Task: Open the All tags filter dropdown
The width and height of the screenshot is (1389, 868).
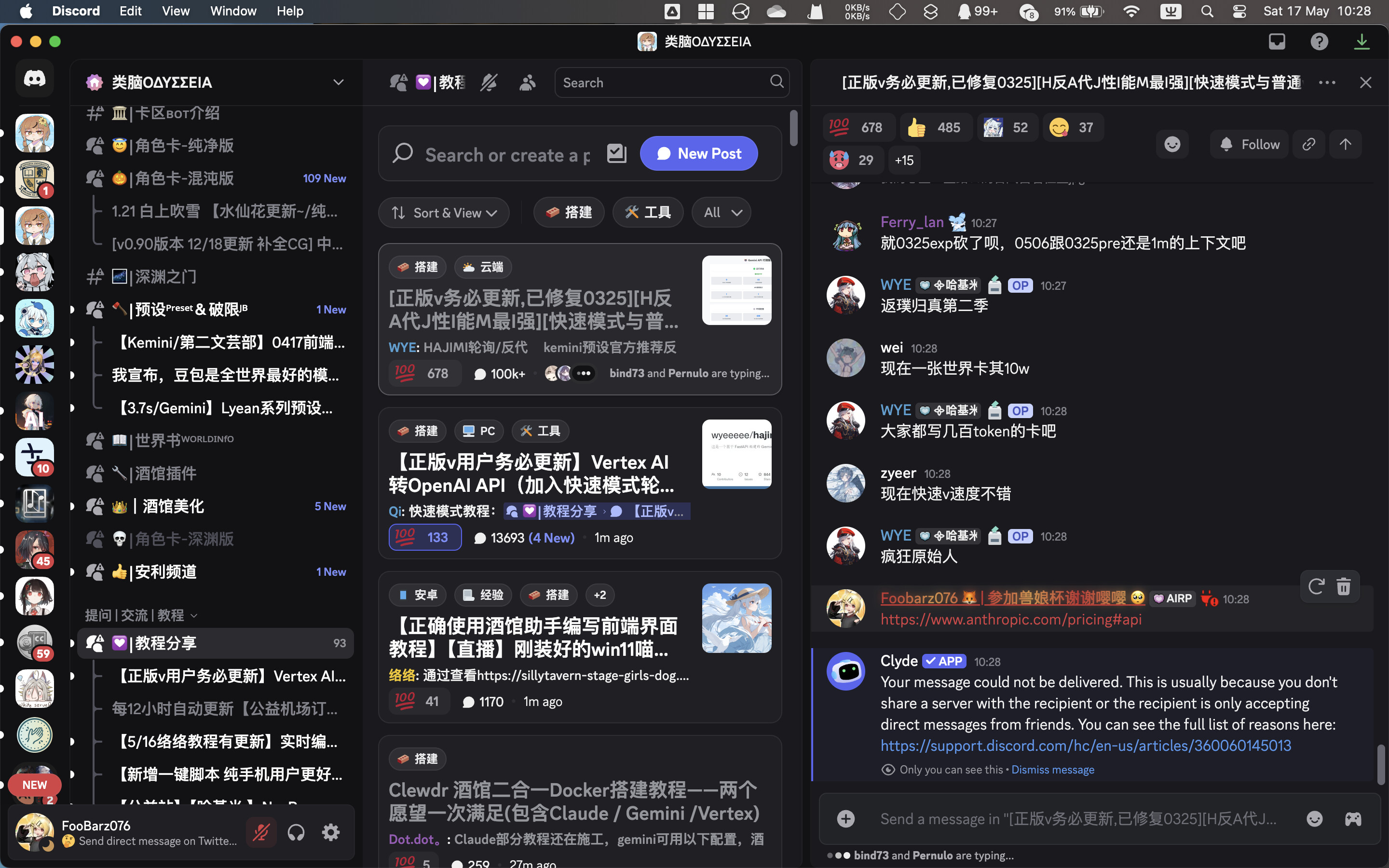Action: (x=721, y=212)
